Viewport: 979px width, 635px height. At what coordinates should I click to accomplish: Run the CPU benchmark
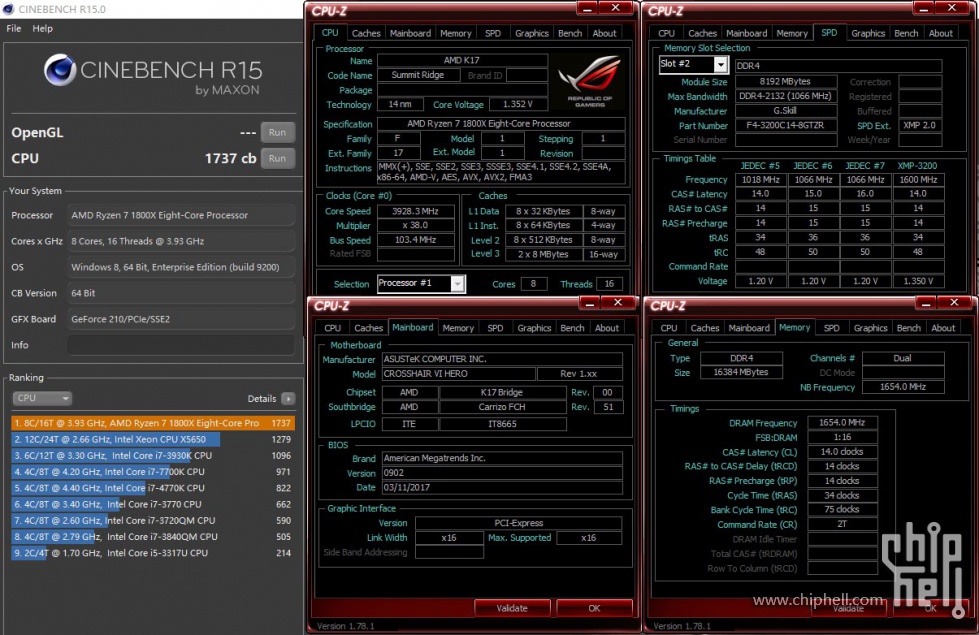(x=277, y=159)
